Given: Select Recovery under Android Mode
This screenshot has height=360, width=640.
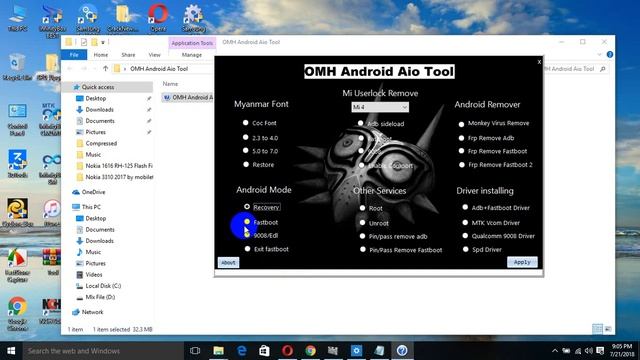Looking at the screenshot, I should (x=247, y=207).
